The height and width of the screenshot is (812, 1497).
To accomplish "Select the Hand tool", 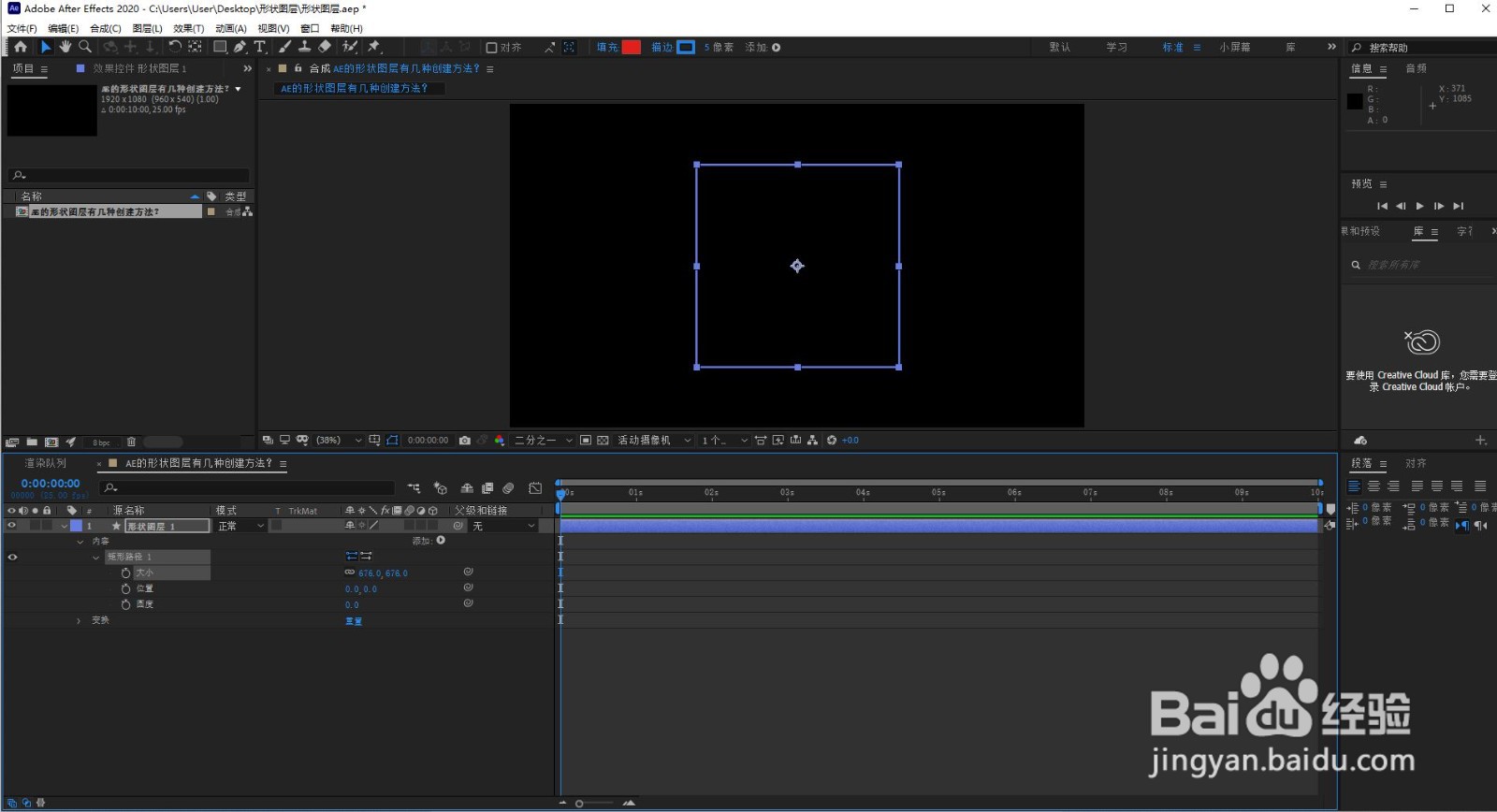I will click(x=65, y=47).
